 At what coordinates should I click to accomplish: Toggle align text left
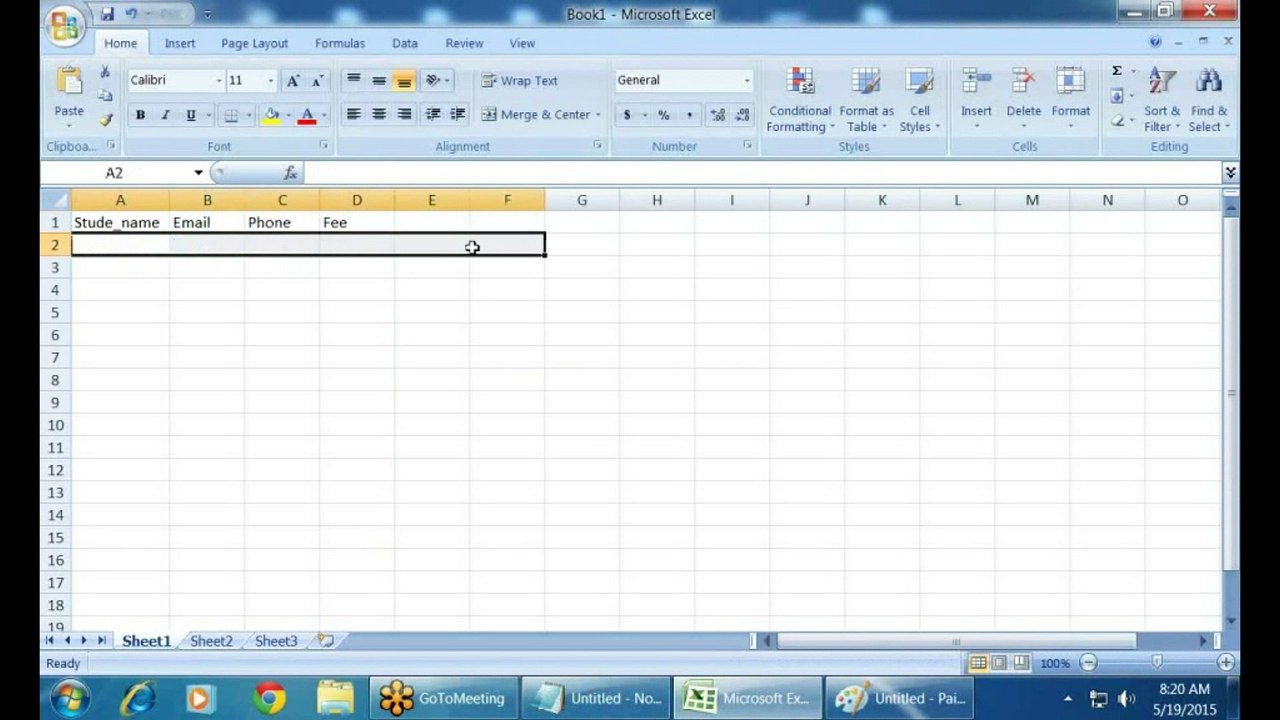353,114
